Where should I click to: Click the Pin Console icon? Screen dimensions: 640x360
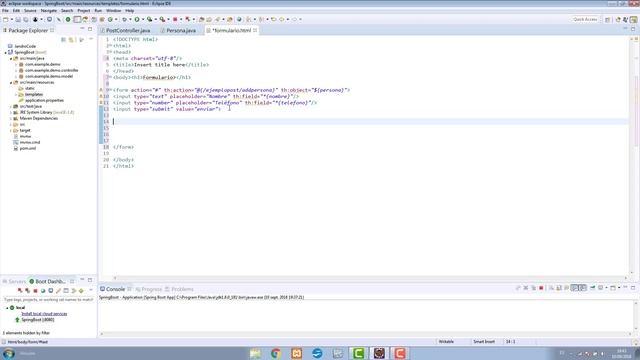coord(592,288)
